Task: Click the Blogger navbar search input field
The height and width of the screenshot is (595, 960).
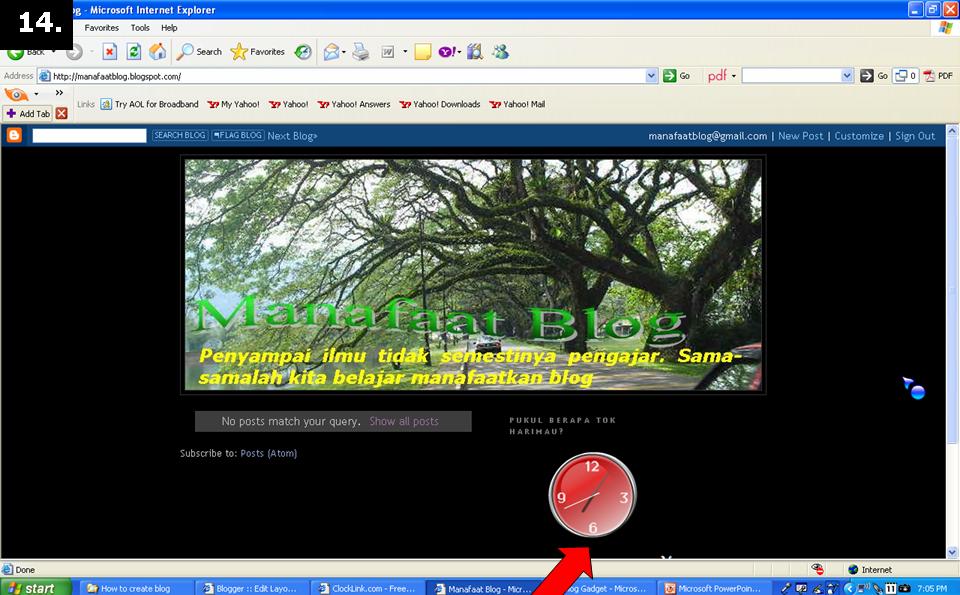Action: pos(89,136)
